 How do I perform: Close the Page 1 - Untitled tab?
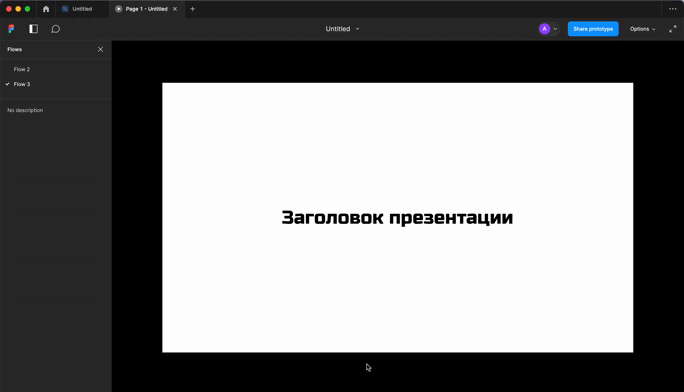(x=175, y=9)
